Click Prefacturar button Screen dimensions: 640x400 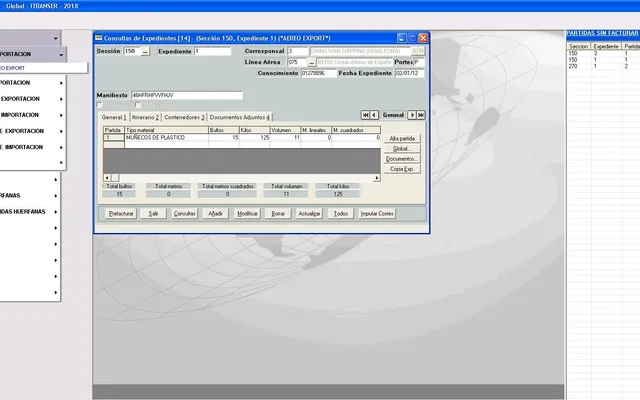click(x=121, y=213)
